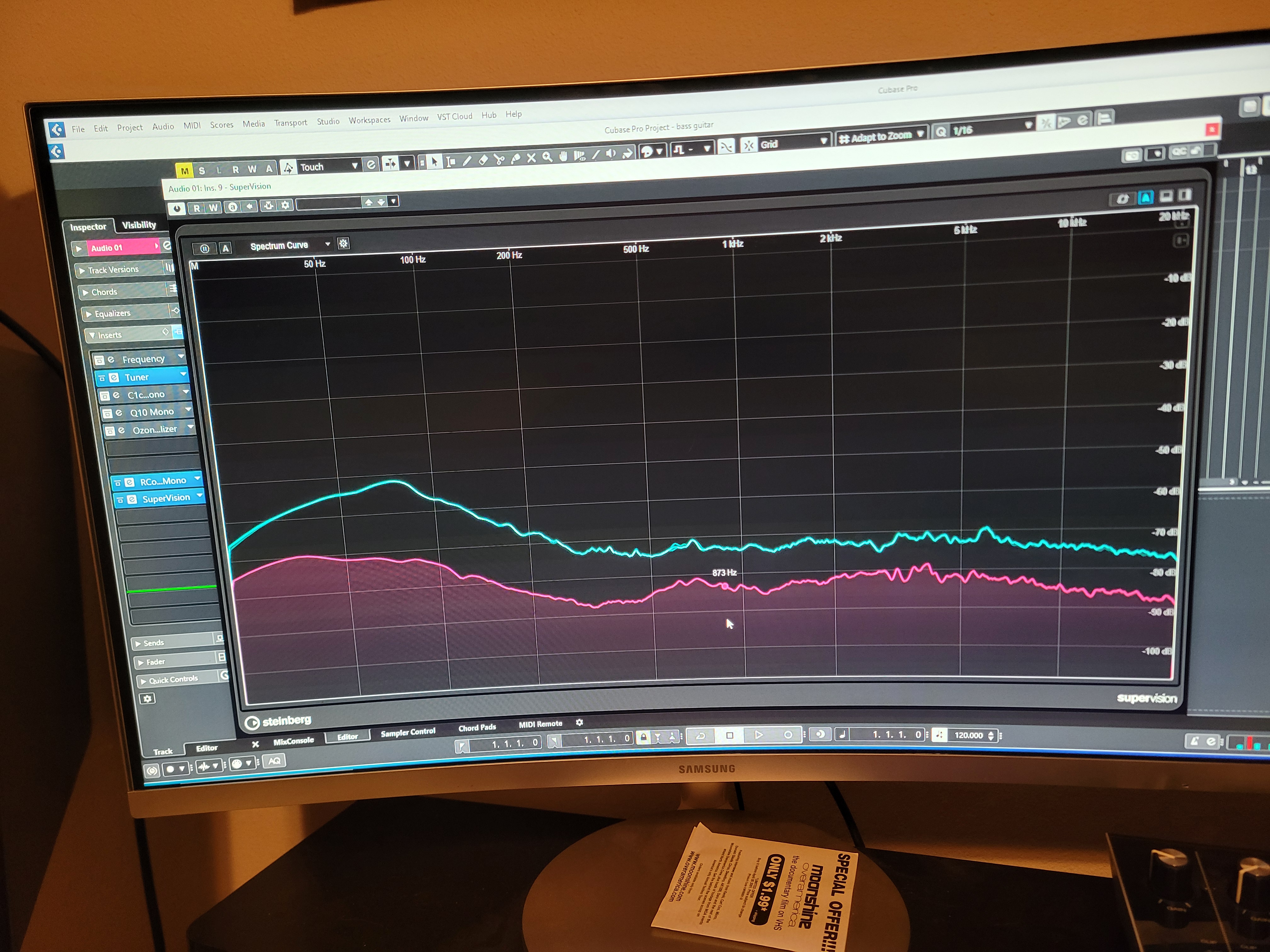1270x952 pixels.
Task: Toggle Snap on/off button beside Grid
Action: tap(748, 146)
